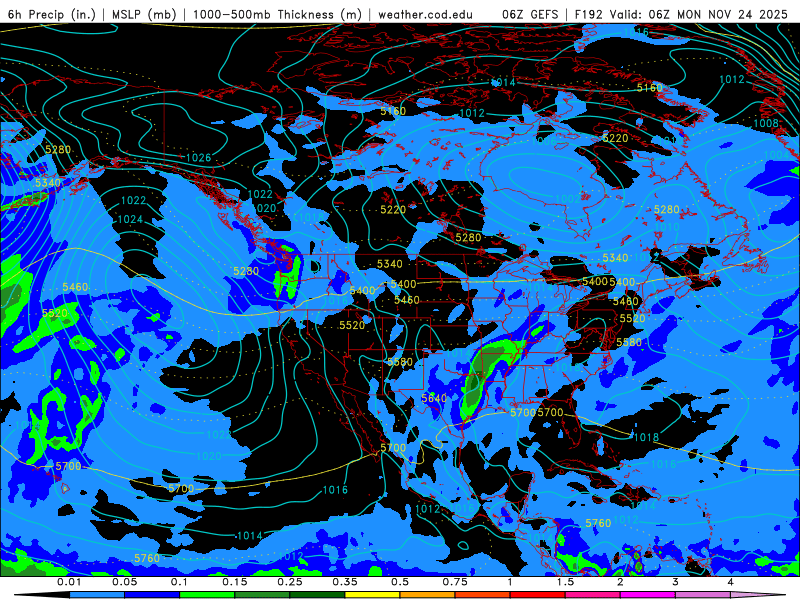Click the '6h Precip (in.)' title text

tap(52, 14)
